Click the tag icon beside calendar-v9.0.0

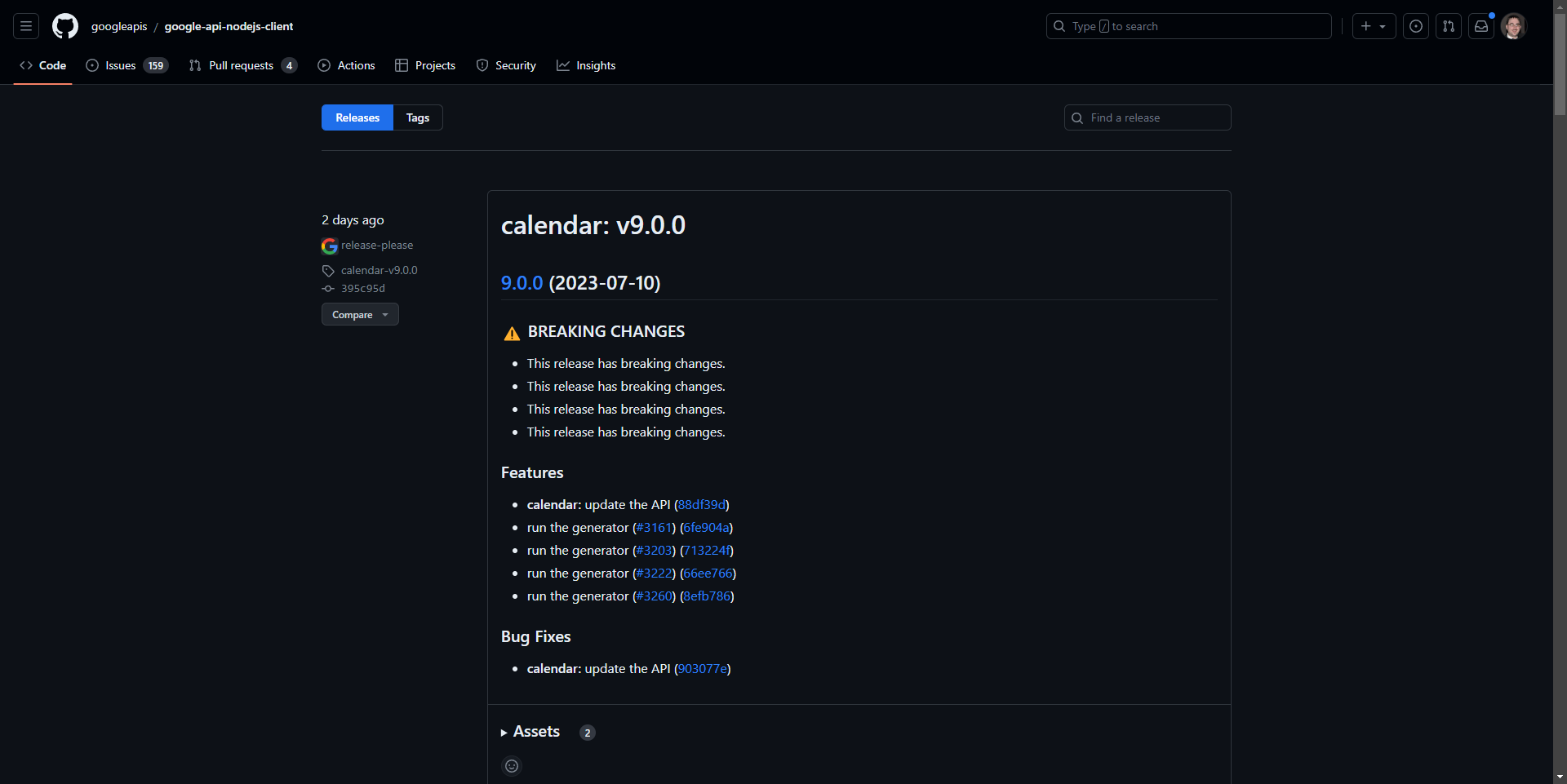coord(328,270)
